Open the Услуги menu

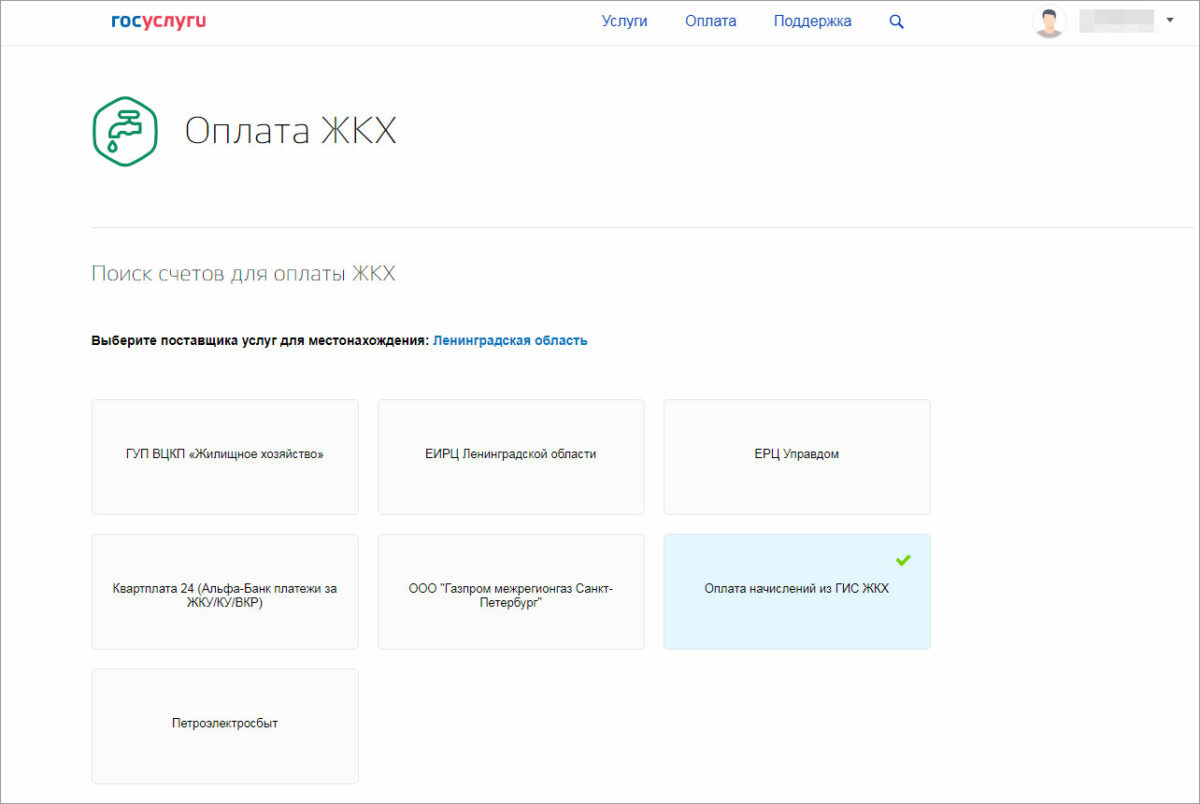[624, 21]
